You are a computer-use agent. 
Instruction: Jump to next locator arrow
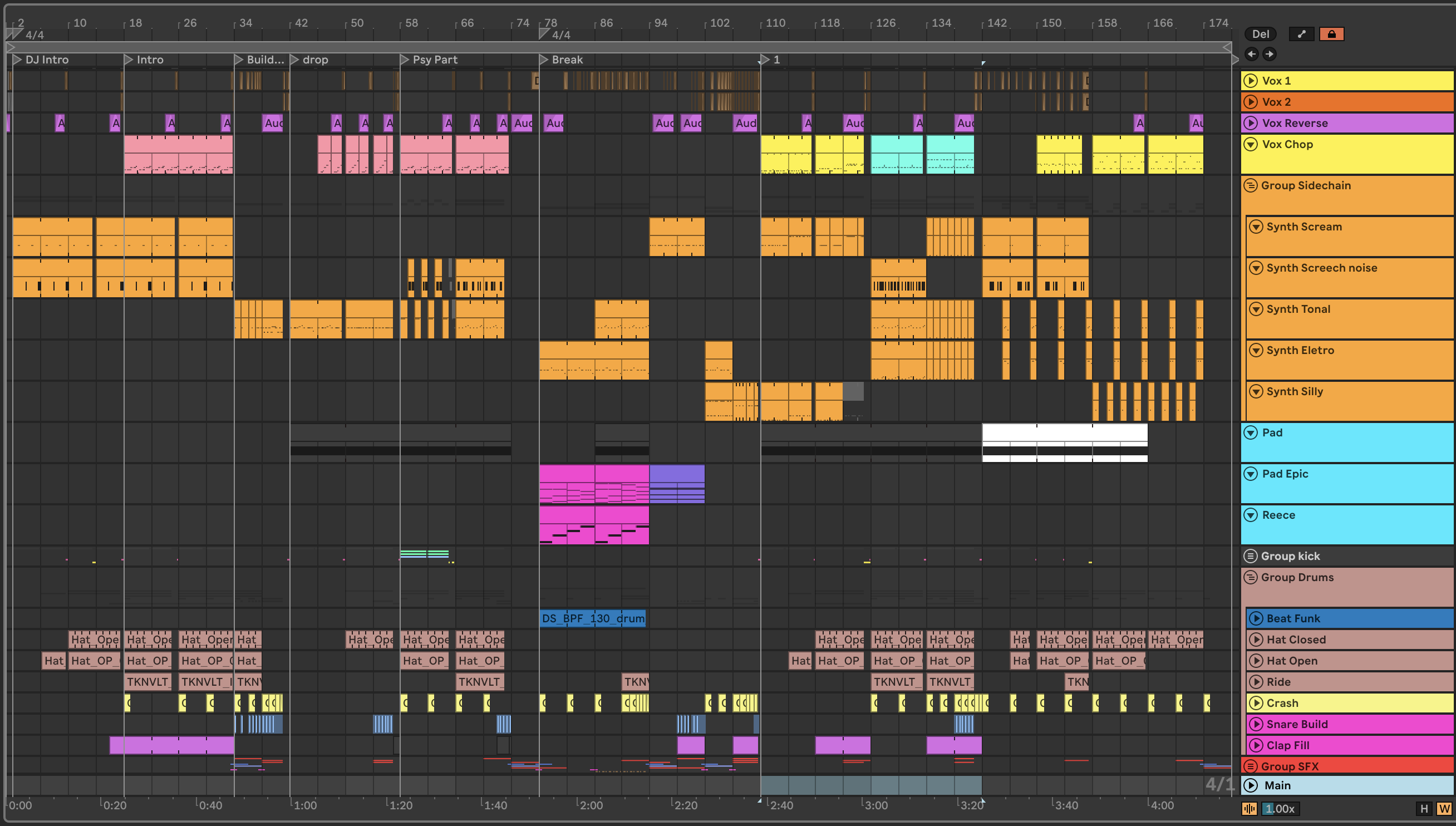point(1270,54)
